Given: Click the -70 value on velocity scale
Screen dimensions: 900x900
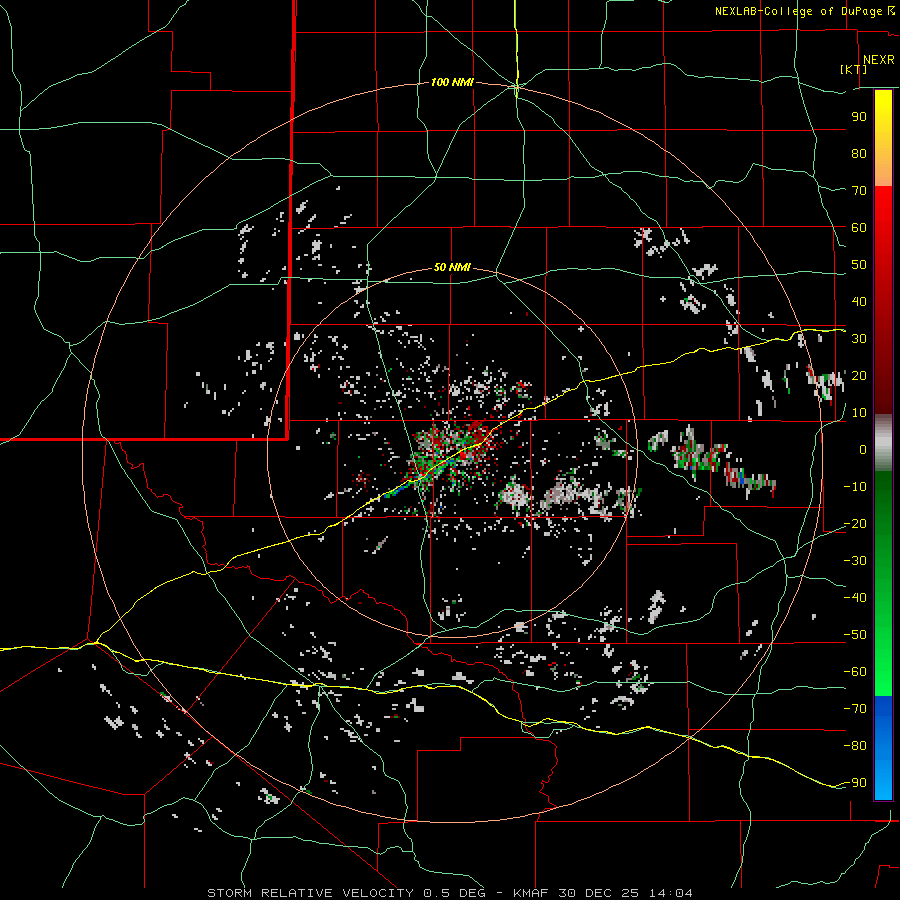Looking at the screenshot, I should (x=855, y=709).
